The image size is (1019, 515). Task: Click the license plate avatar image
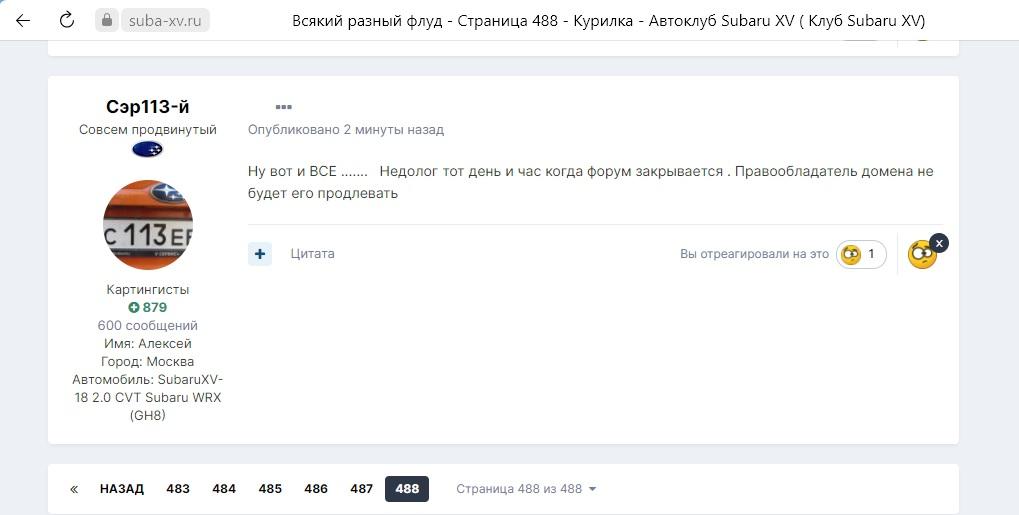point(148,225)
